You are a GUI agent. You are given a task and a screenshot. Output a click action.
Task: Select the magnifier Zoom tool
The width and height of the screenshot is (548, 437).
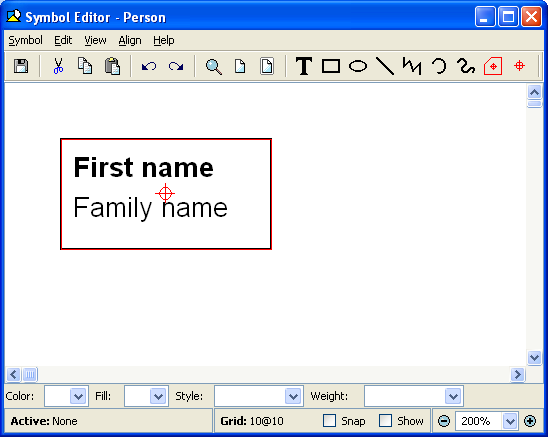(213, 67)
